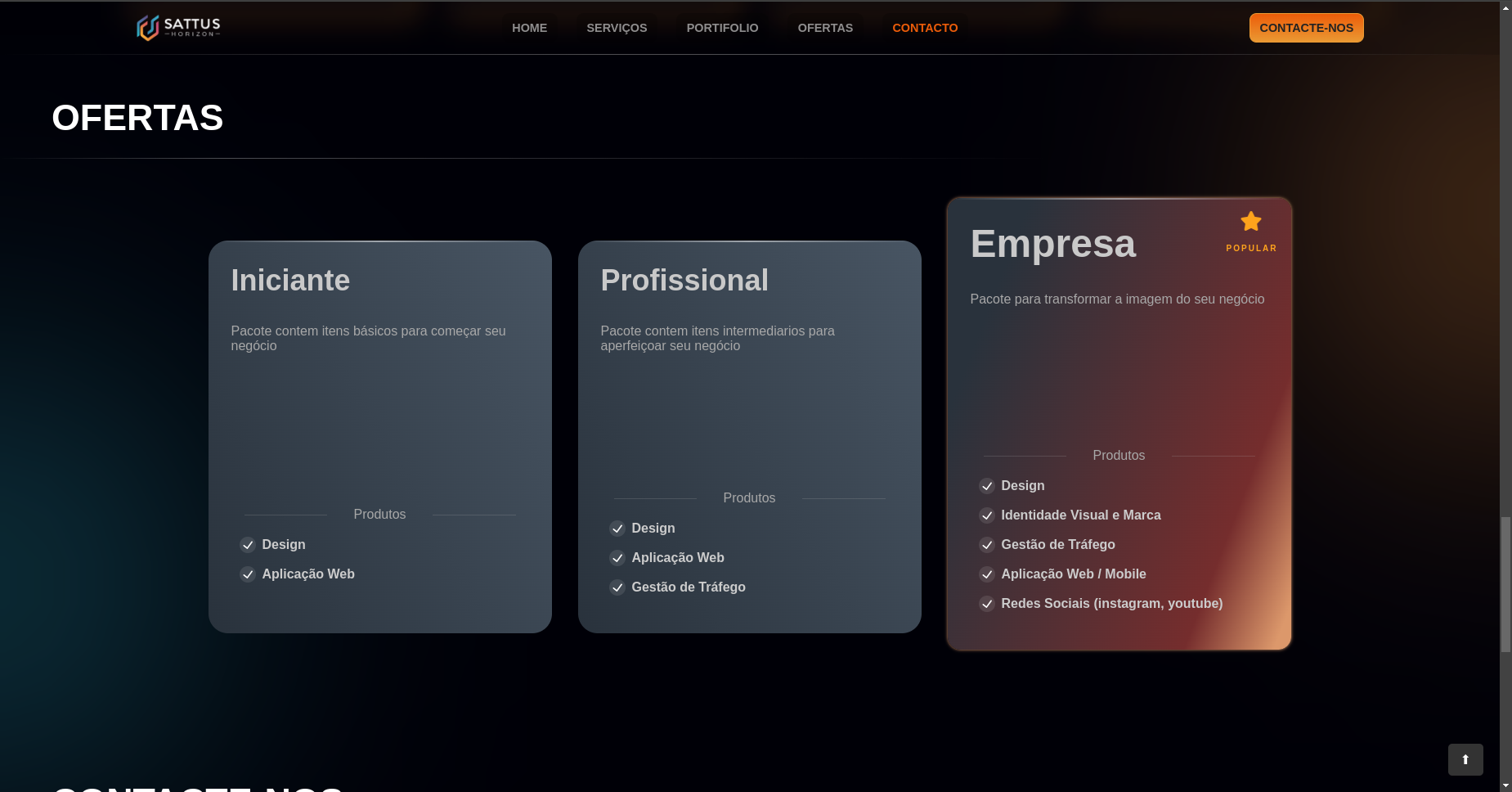The image size is (1512, 792).
Task: Click the Aplicação Web checkmark in Iniciante
Action: click(x=248, y=574)
